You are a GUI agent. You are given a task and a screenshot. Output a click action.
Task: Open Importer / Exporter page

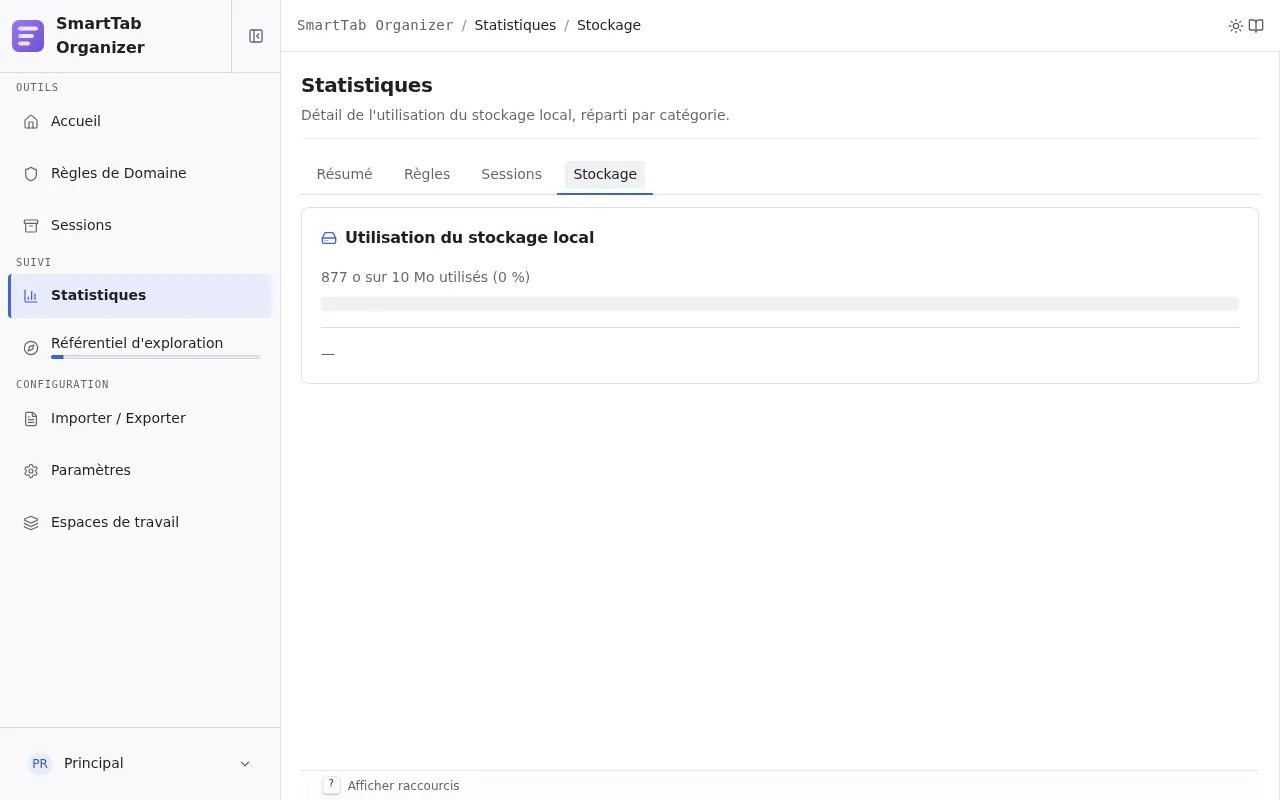(x=140, y=418)
